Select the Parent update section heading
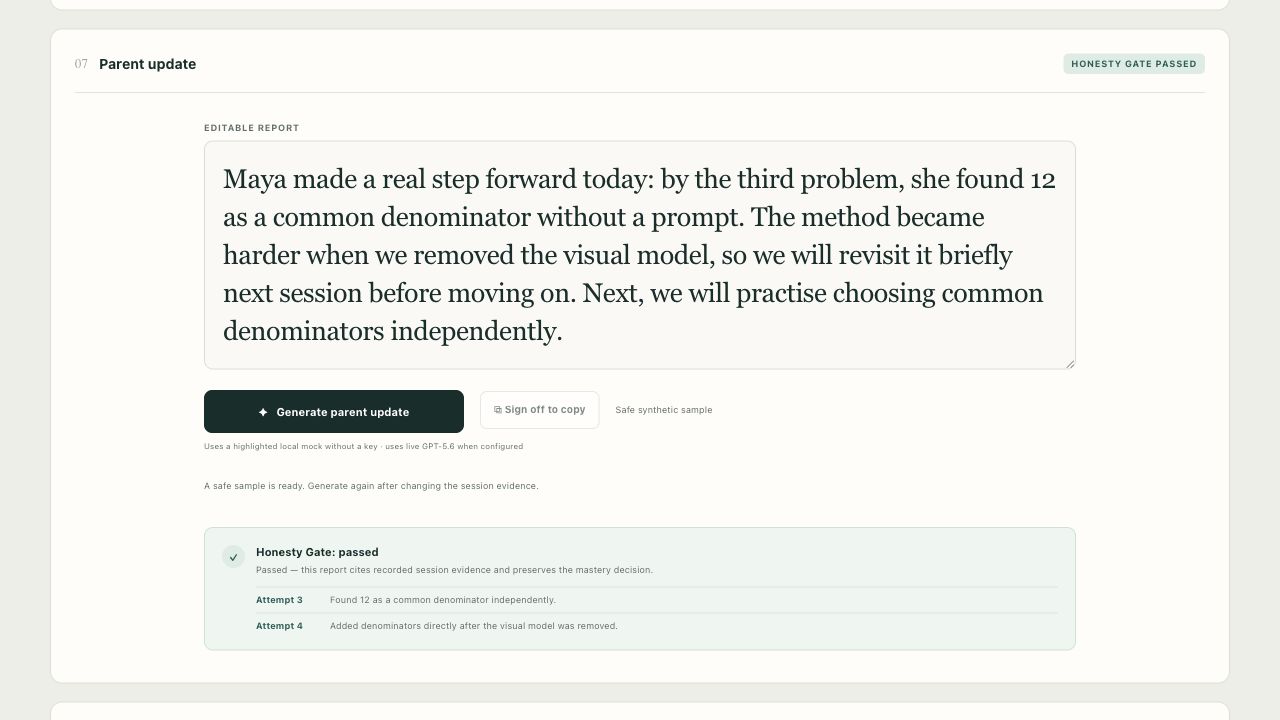Image resolution: width=1280 pixels, height=720 pixels. pyautogui.click(x=147, y=64)
